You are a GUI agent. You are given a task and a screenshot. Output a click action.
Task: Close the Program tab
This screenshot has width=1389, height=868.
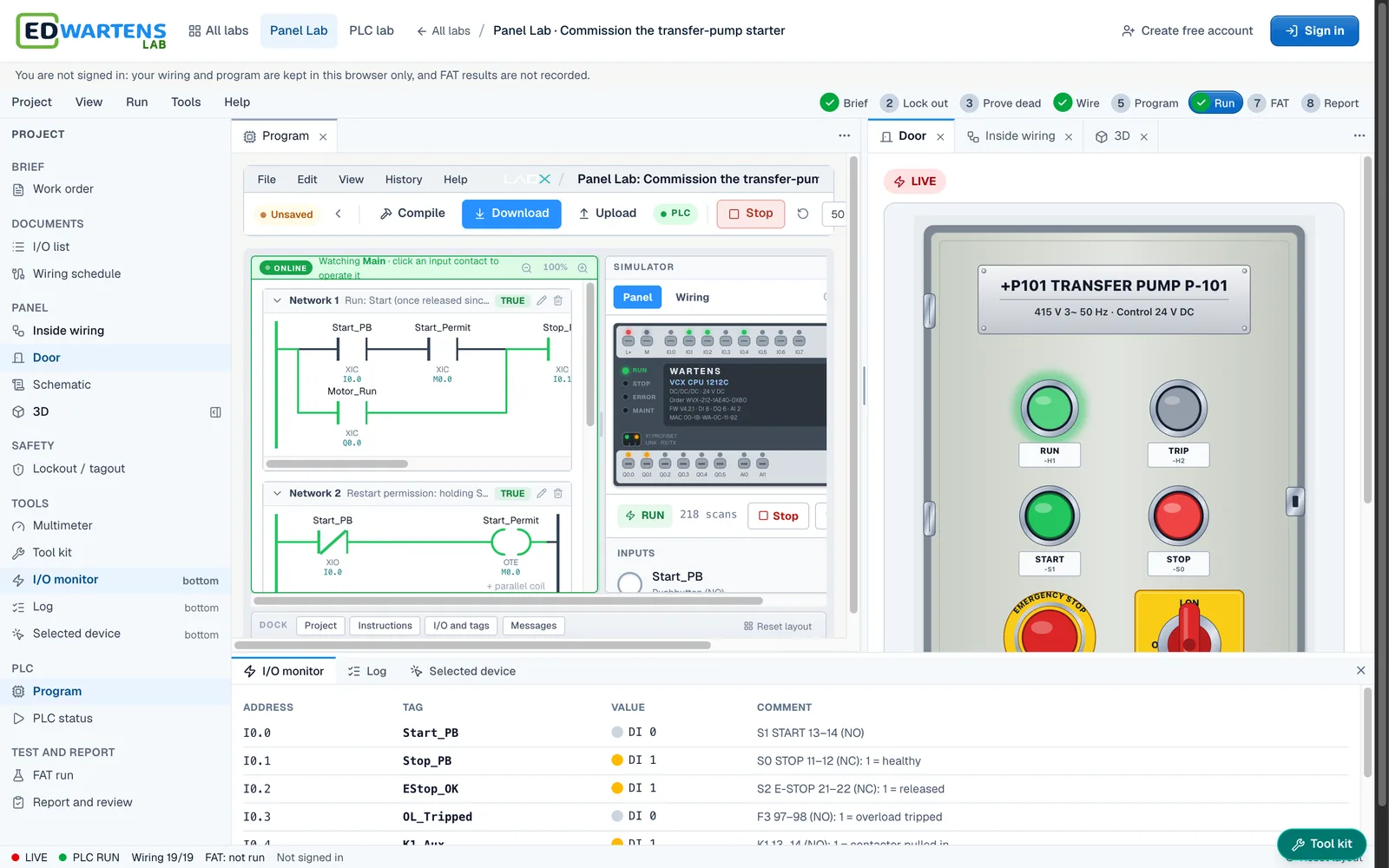point(323,136)
